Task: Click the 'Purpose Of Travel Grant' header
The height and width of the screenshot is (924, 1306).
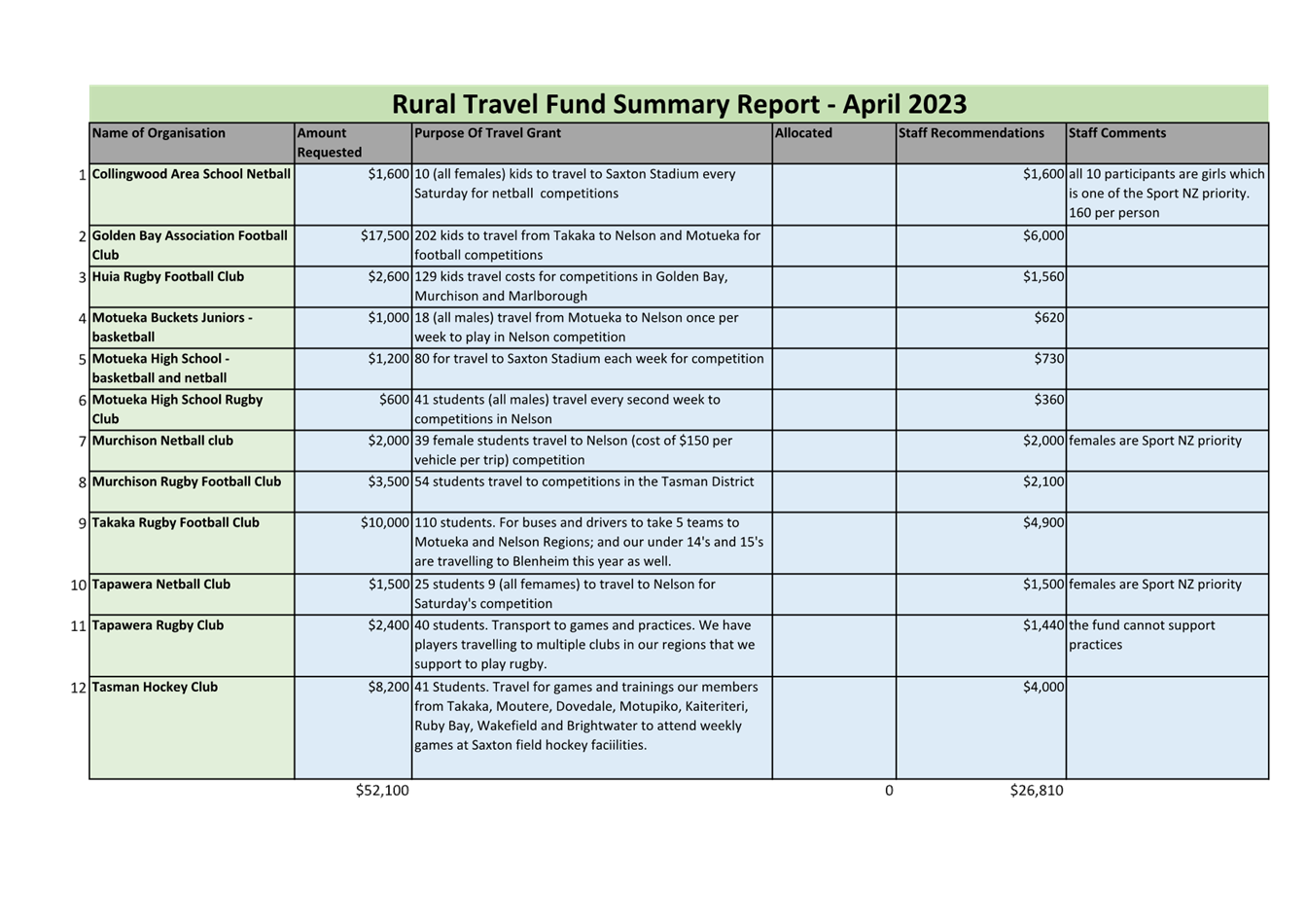Action: [x=591, y=143]
